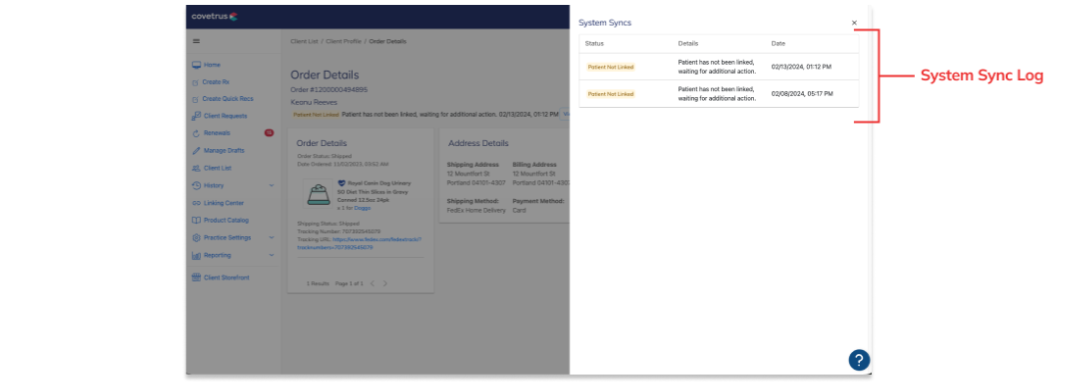Toggle the hamburger sidebar menu

click(196, 41)
